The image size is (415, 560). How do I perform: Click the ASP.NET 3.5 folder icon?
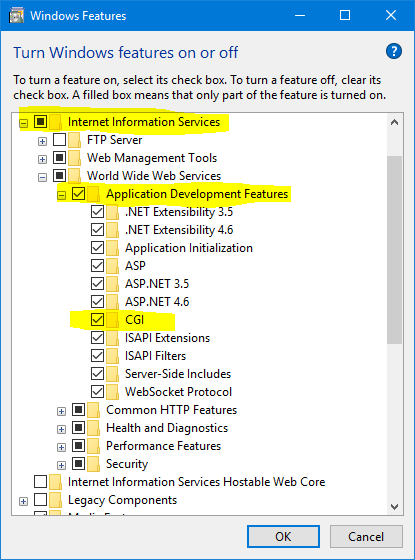112,284
